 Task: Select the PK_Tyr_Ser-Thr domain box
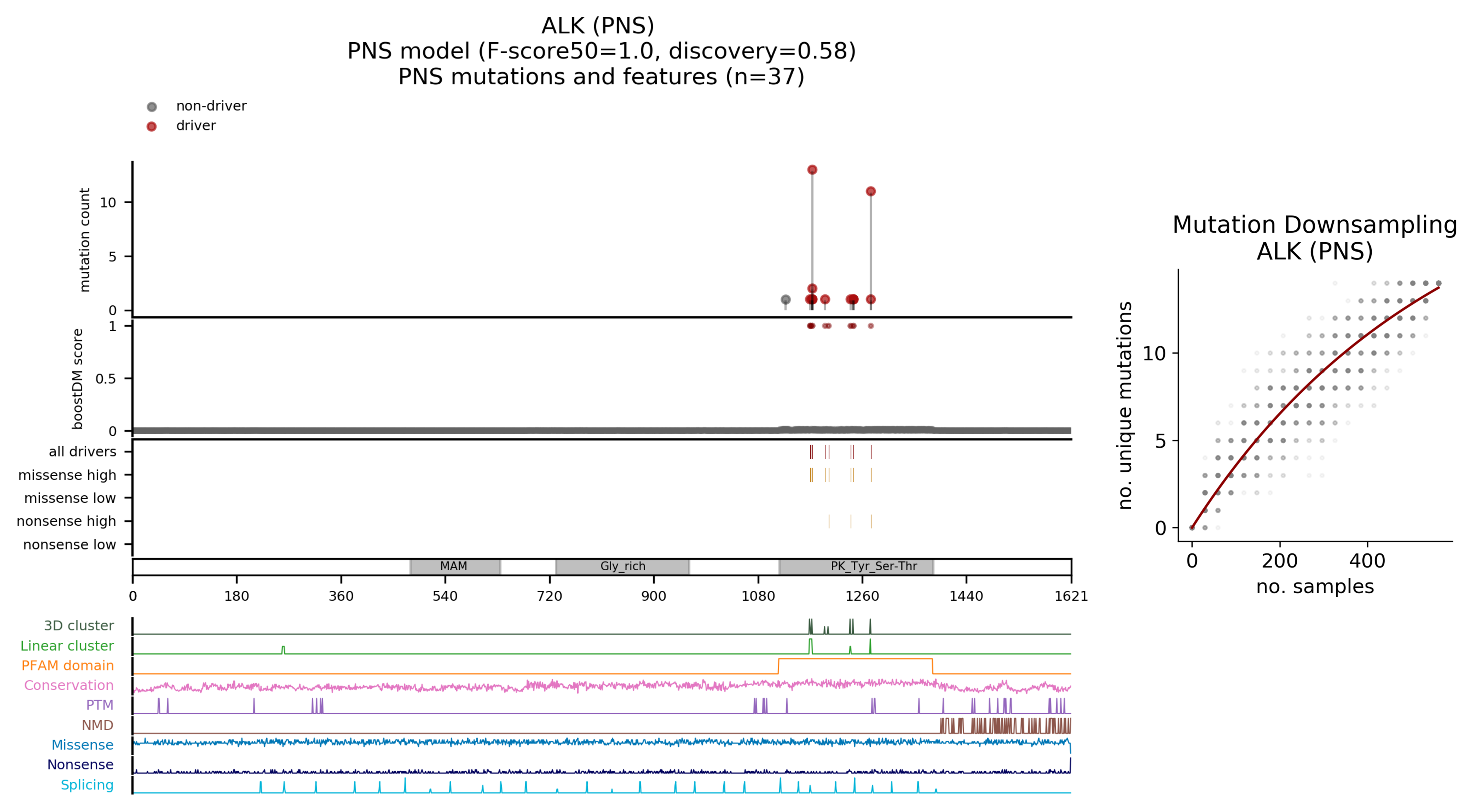pyautogui.click(x=856, y=566)
